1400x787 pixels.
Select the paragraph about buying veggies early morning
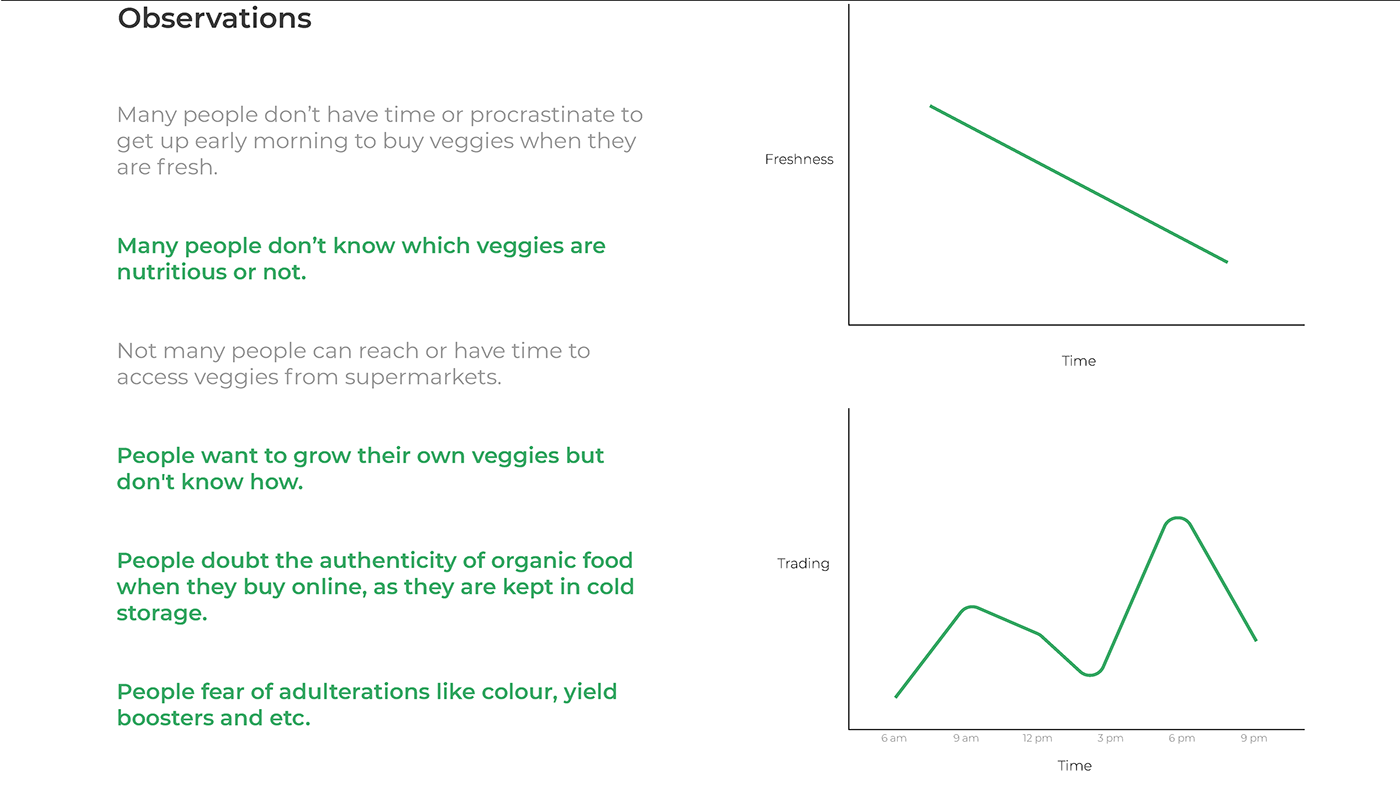pos(379,141)
